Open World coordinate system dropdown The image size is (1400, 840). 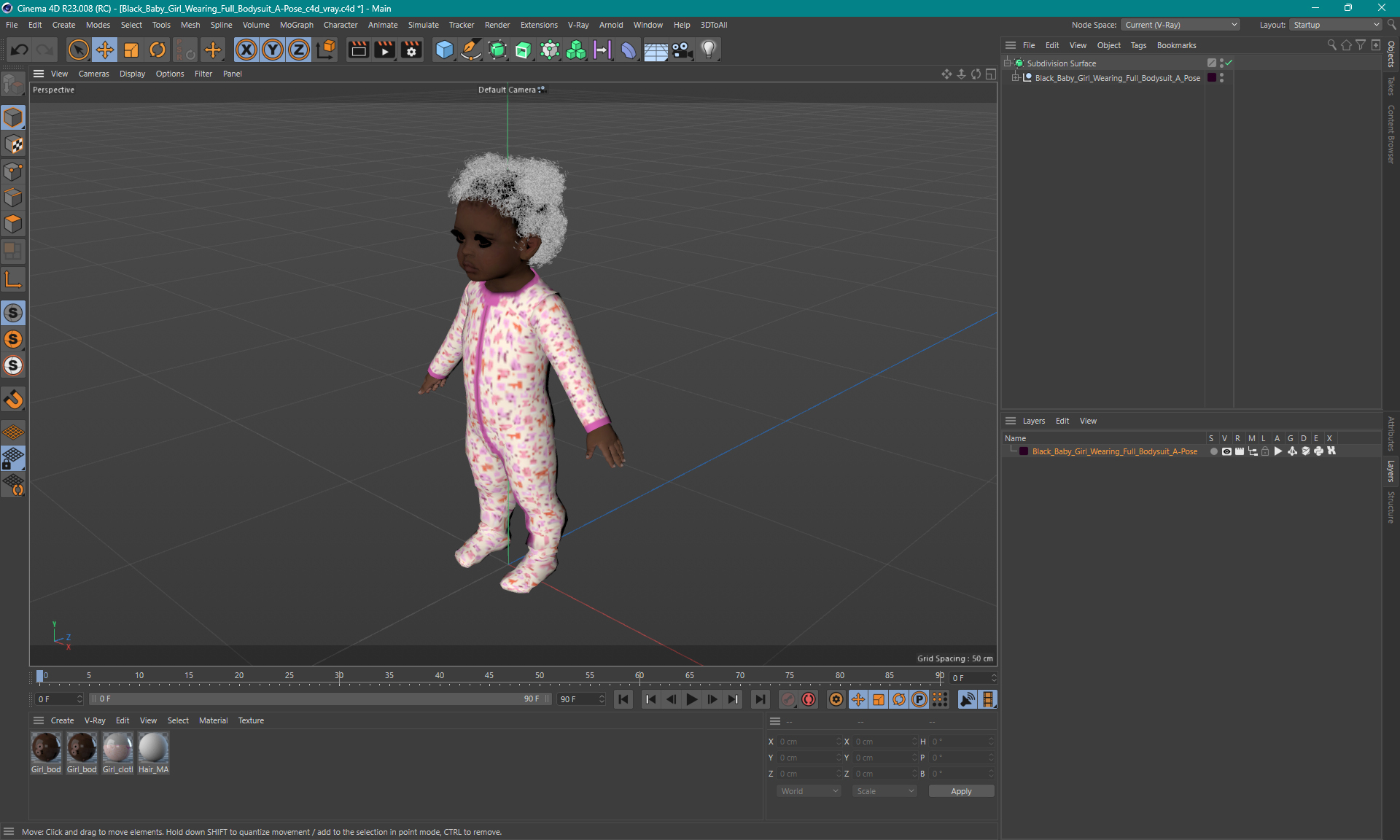(809, 791)
